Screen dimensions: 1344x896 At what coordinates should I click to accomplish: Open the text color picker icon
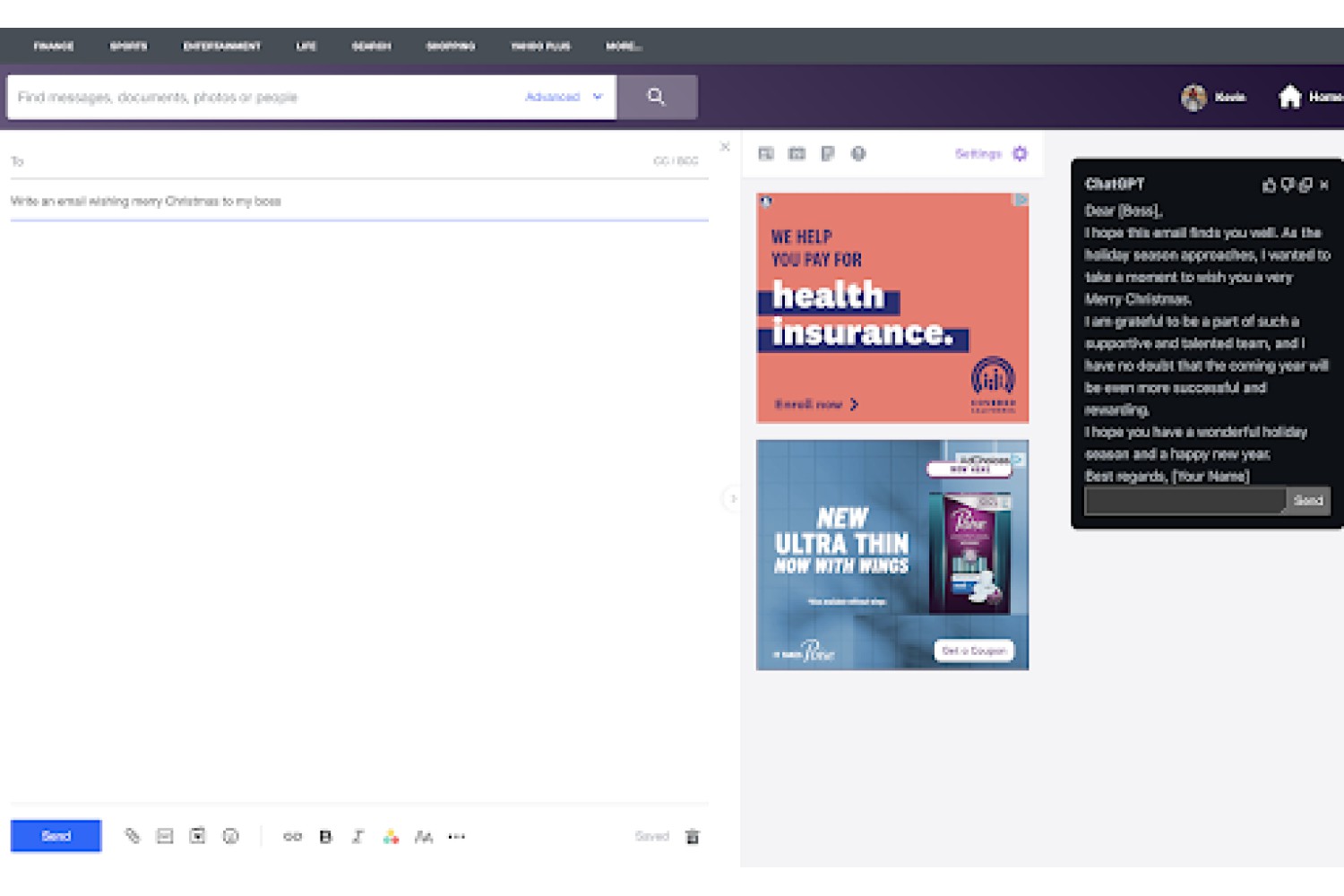[391, 837]
